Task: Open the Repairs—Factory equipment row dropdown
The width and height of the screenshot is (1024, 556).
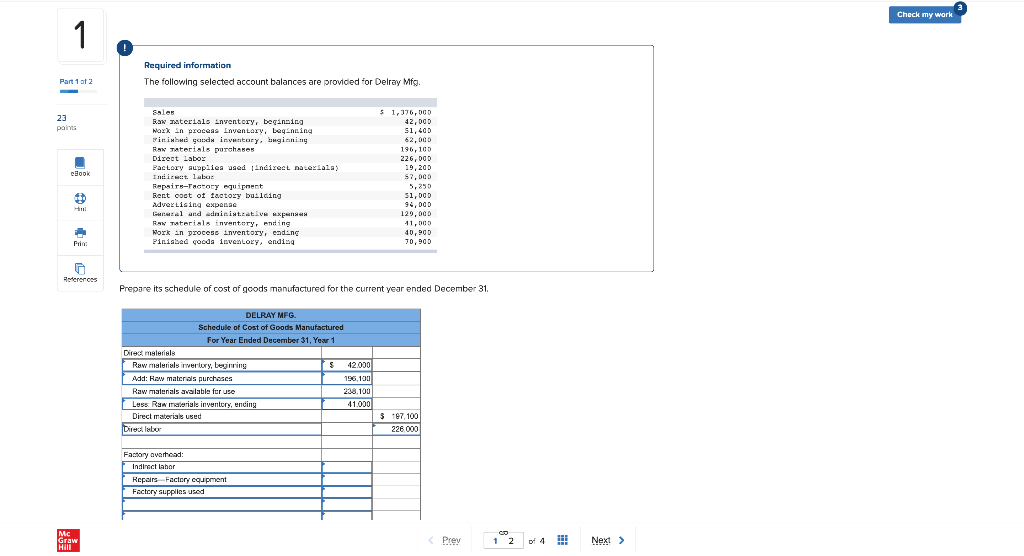Action: point(221,480)
